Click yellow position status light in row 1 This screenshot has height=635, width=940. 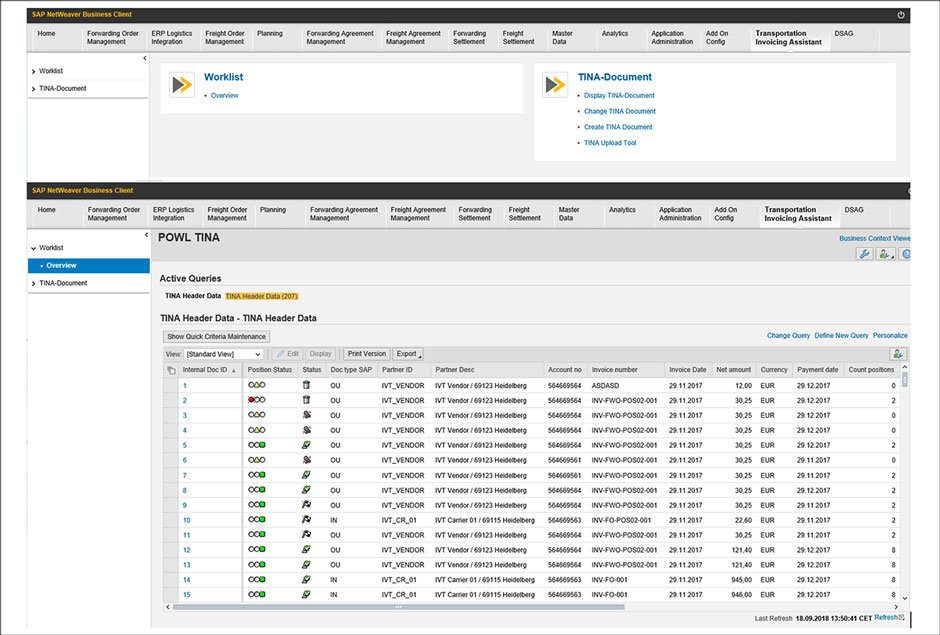coord(257,385)
